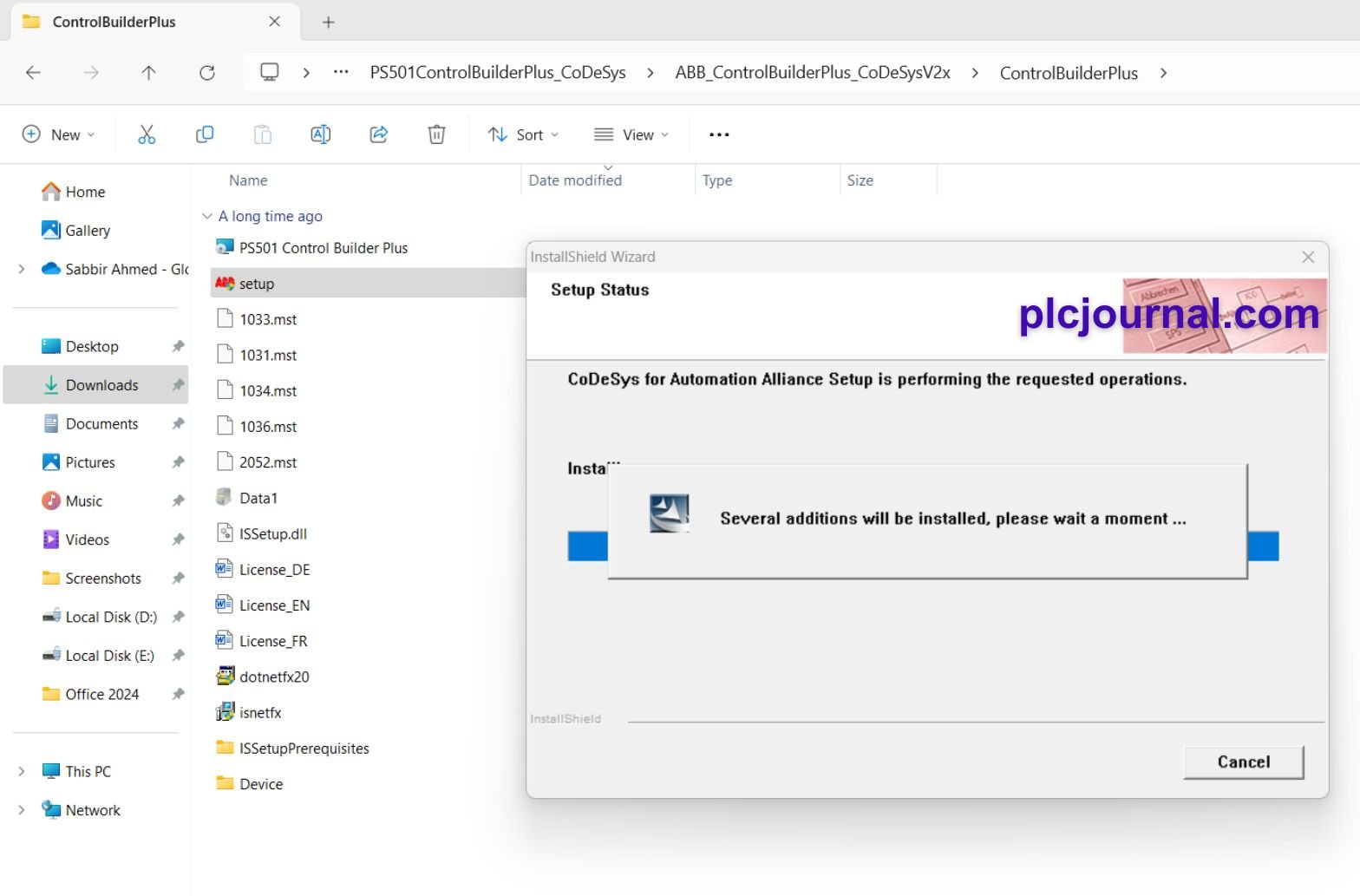The height and width of the screenshot is (896, 1360).
Task: Select the 2052.mst file
Action: coord(257,462)
